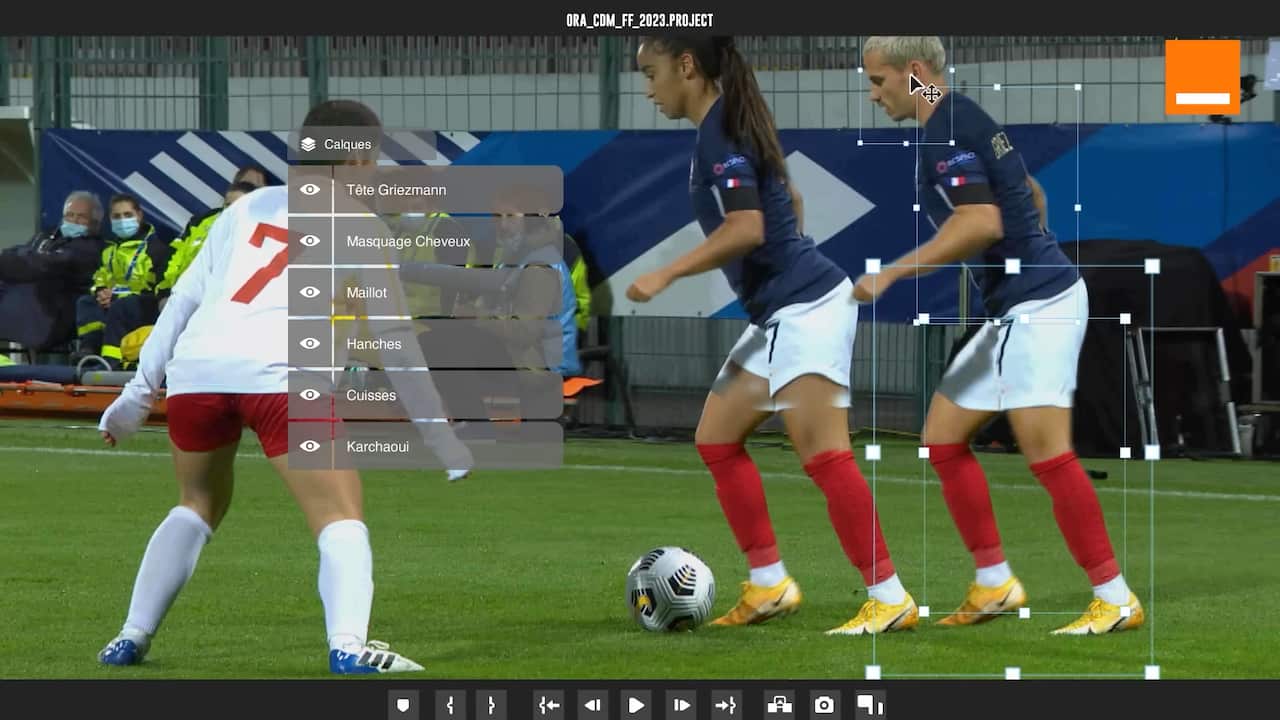Viewport: 1280px width, 720px height.
Task: Select the Cuisses layer
Action: click(371, 395)
